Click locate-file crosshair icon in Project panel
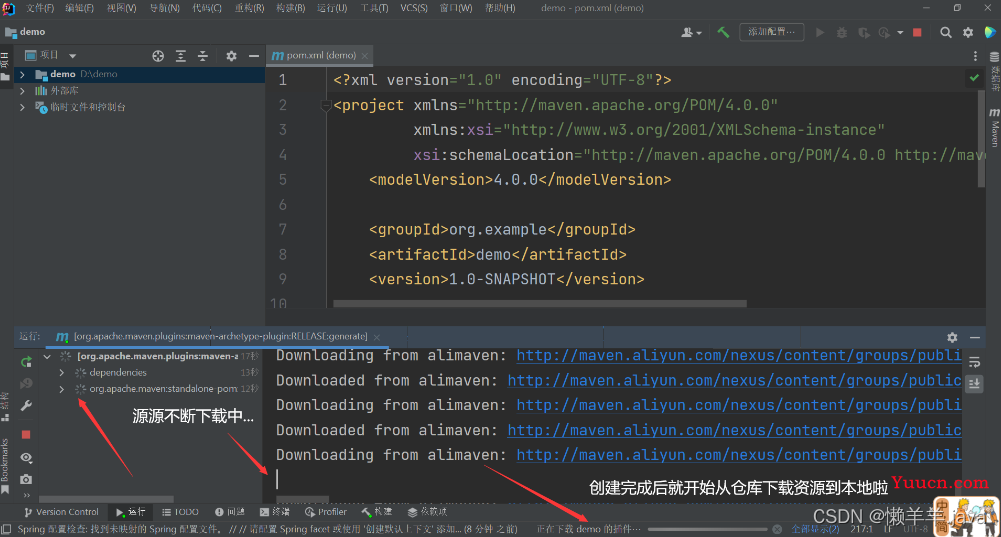1001x537 pixels. [x=158, y=56]
